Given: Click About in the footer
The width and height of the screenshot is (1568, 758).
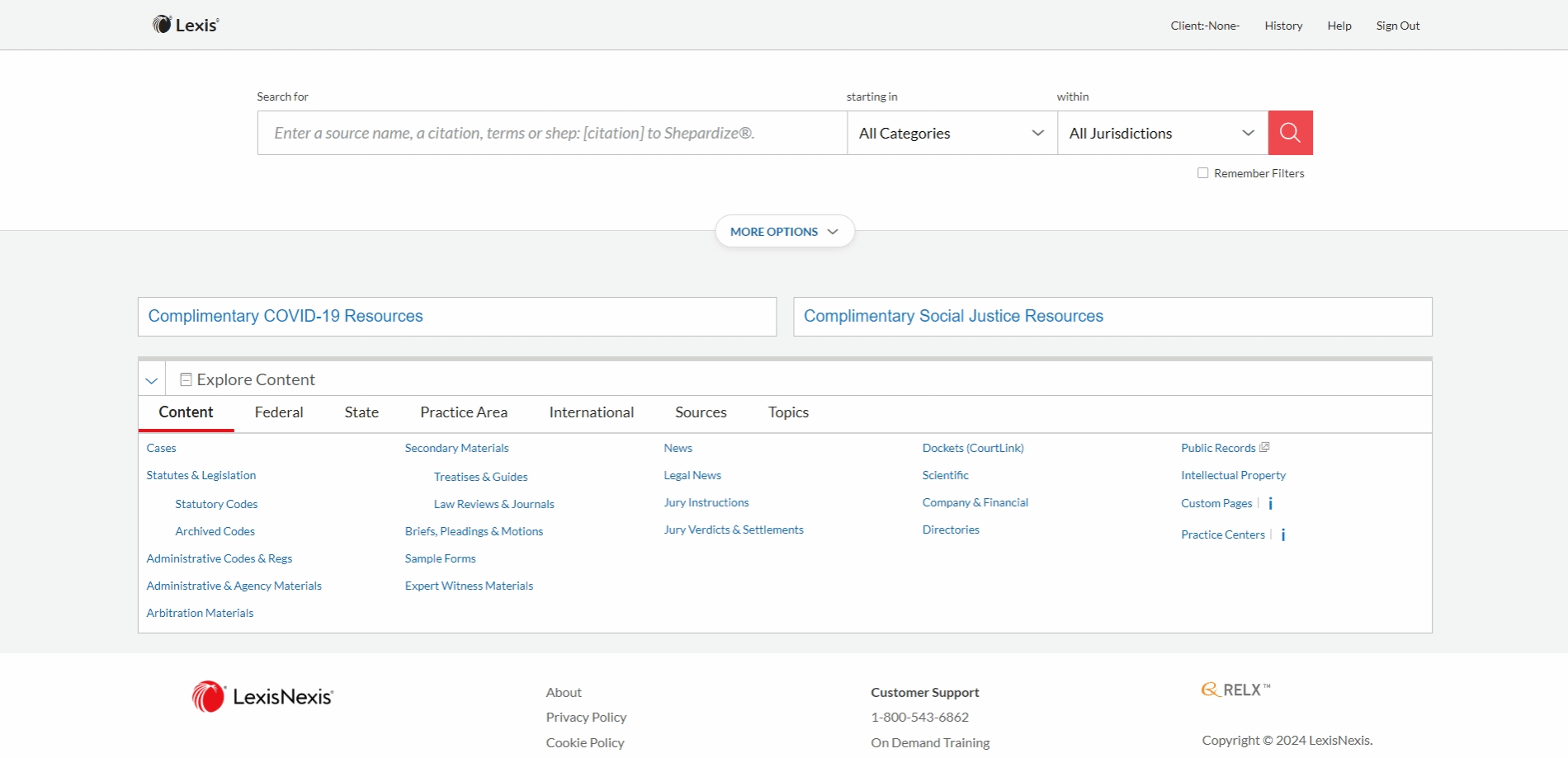Looking at the screenshot, I should pyautogui.click(x=564, y=693).
